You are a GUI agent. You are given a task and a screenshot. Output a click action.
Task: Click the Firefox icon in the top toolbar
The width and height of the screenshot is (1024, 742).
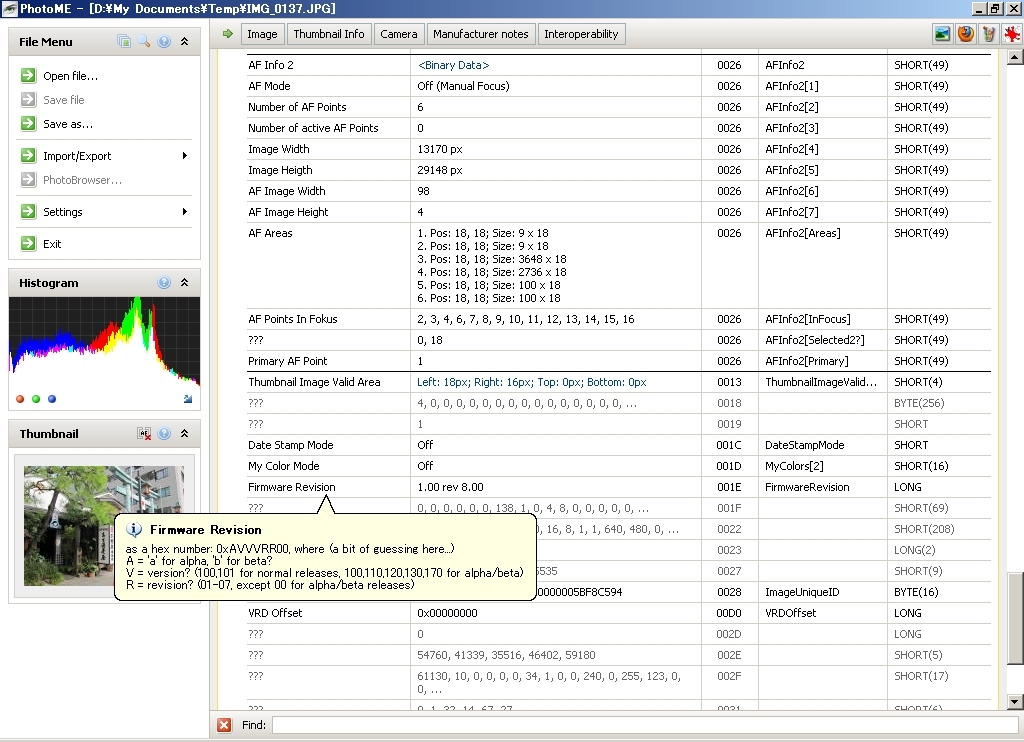pos(965,33)
